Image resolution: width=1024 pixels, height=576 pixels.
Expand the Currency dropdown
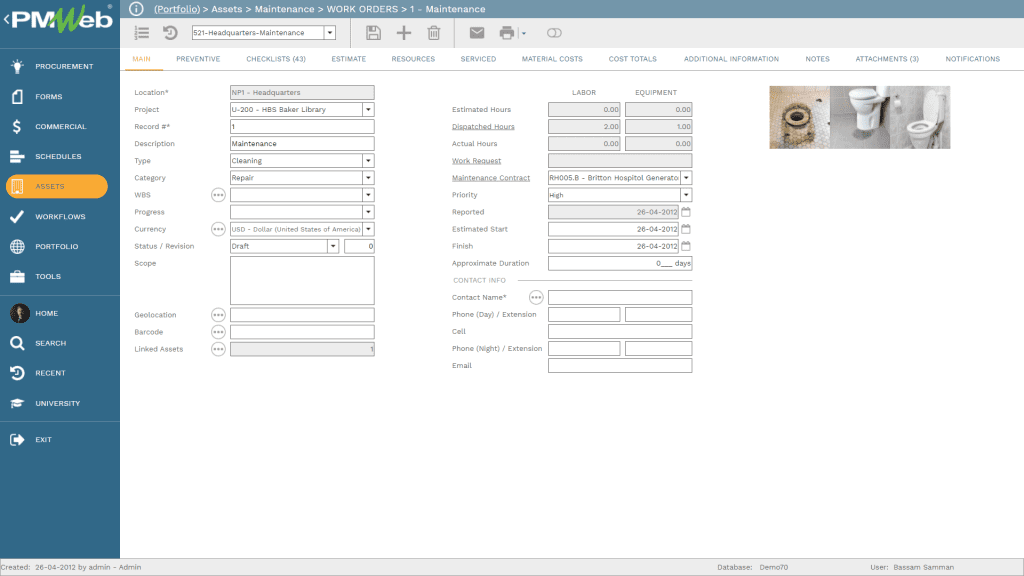pos(368,229)
